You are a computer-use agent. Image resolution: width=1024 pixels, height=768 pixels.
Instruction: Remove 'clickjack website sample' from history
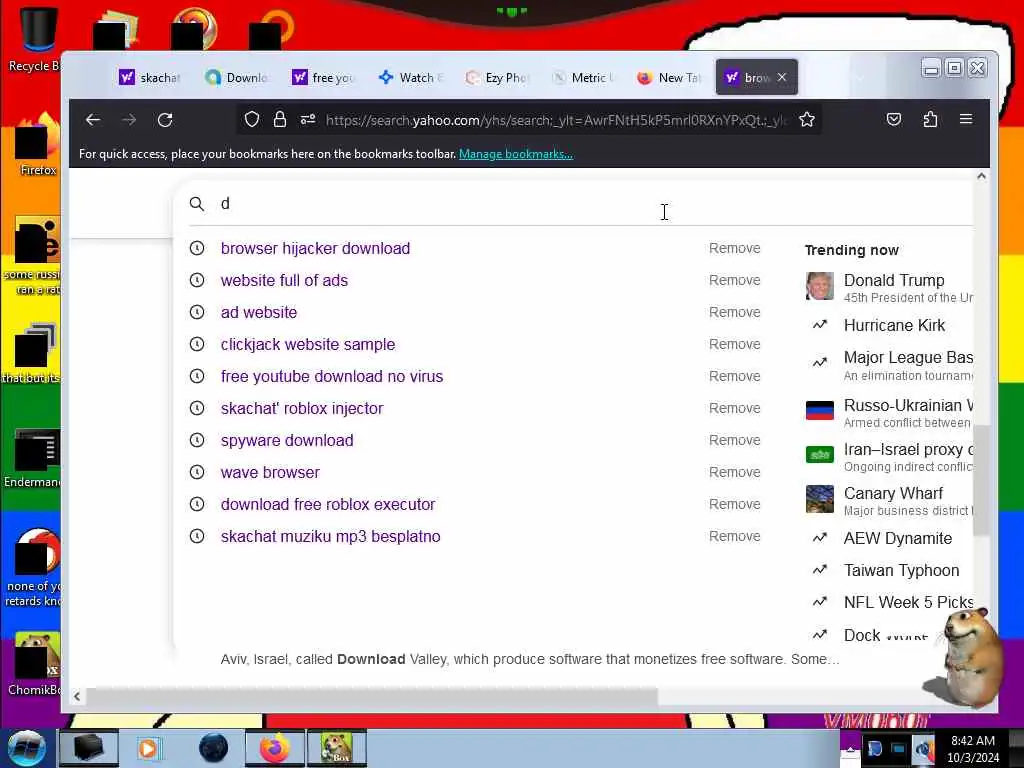[735, 344]
